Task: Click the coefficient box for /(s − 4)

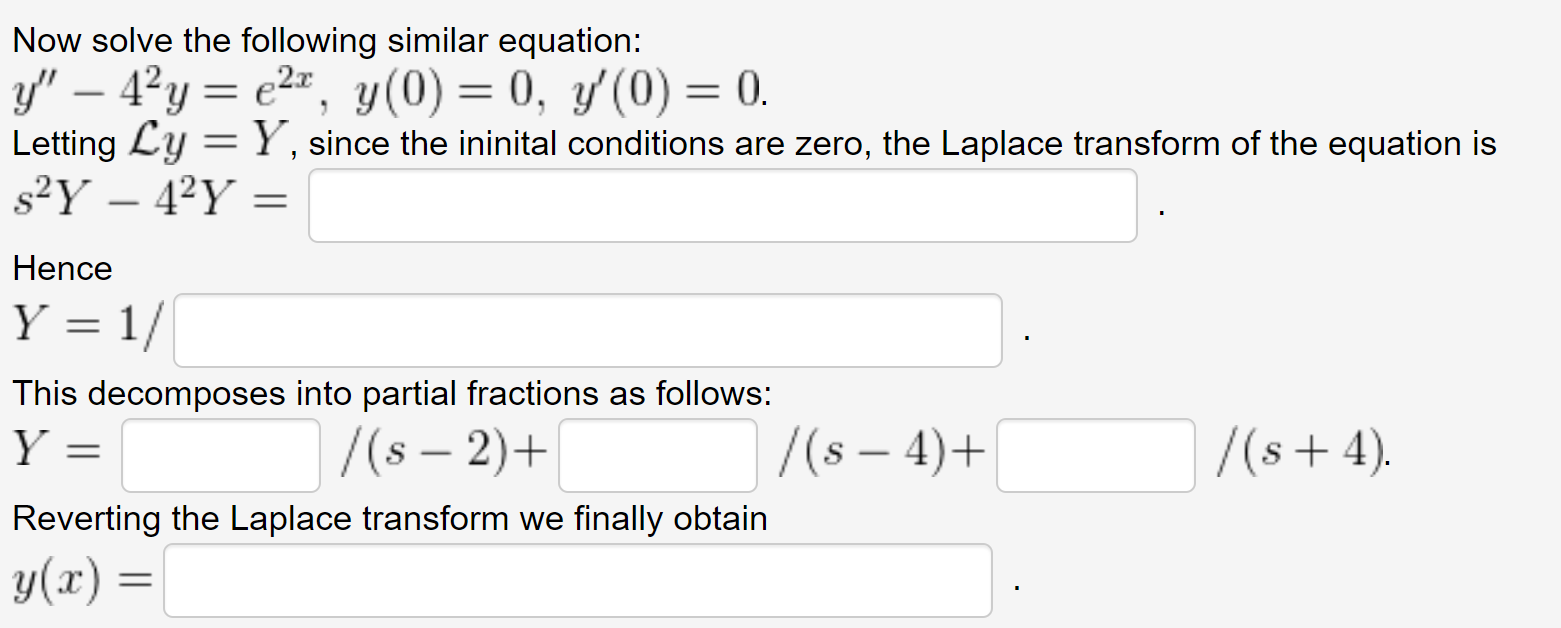Action: pyautogui.click(x=657, y=455)
